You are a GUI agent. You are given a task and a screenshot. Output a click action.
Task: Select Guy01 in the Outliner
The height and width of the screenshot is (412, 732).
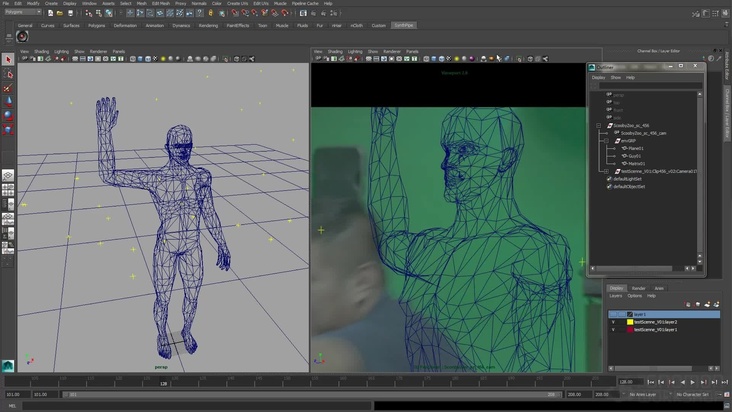click(634, 156)
